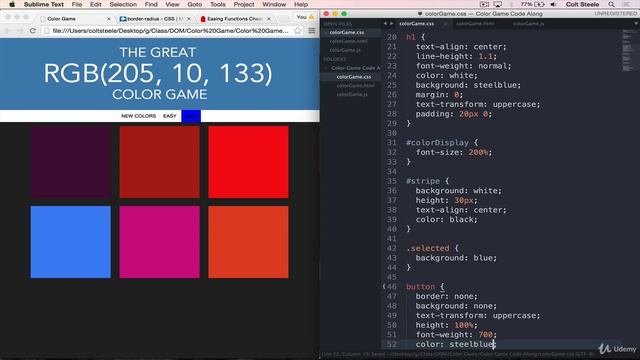Open the Selection menu
Image resolution: width=640 pixels, height=360 pixels.
(x=123, y=4)
